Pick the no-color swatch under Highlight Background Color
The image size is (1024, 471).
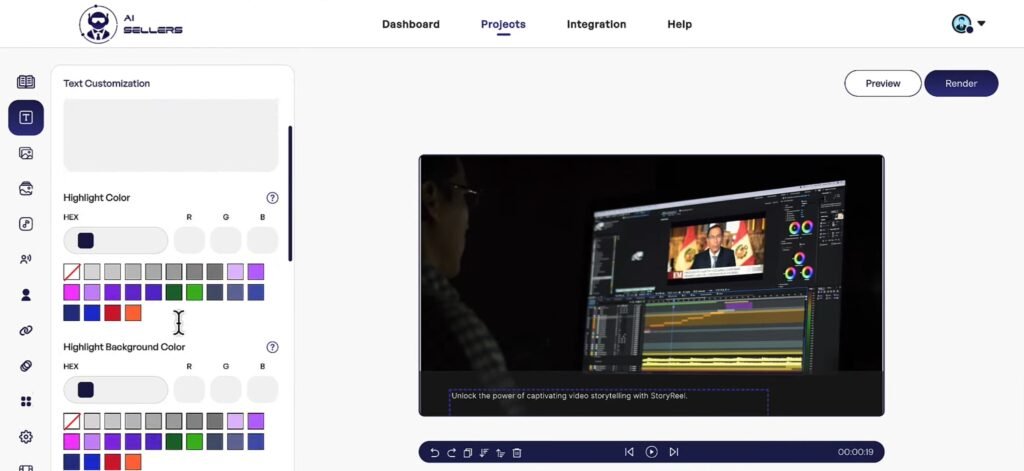pos(72,421)
